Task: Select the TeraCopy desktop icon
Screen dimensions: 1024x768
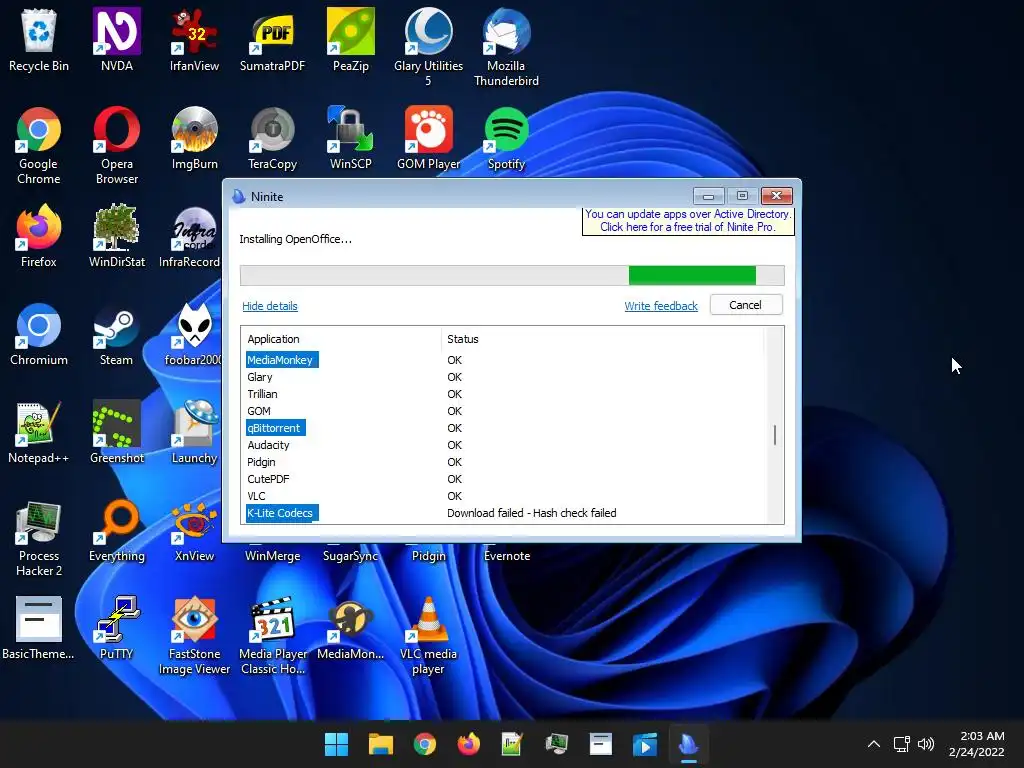Action: [x=272, y=138]
